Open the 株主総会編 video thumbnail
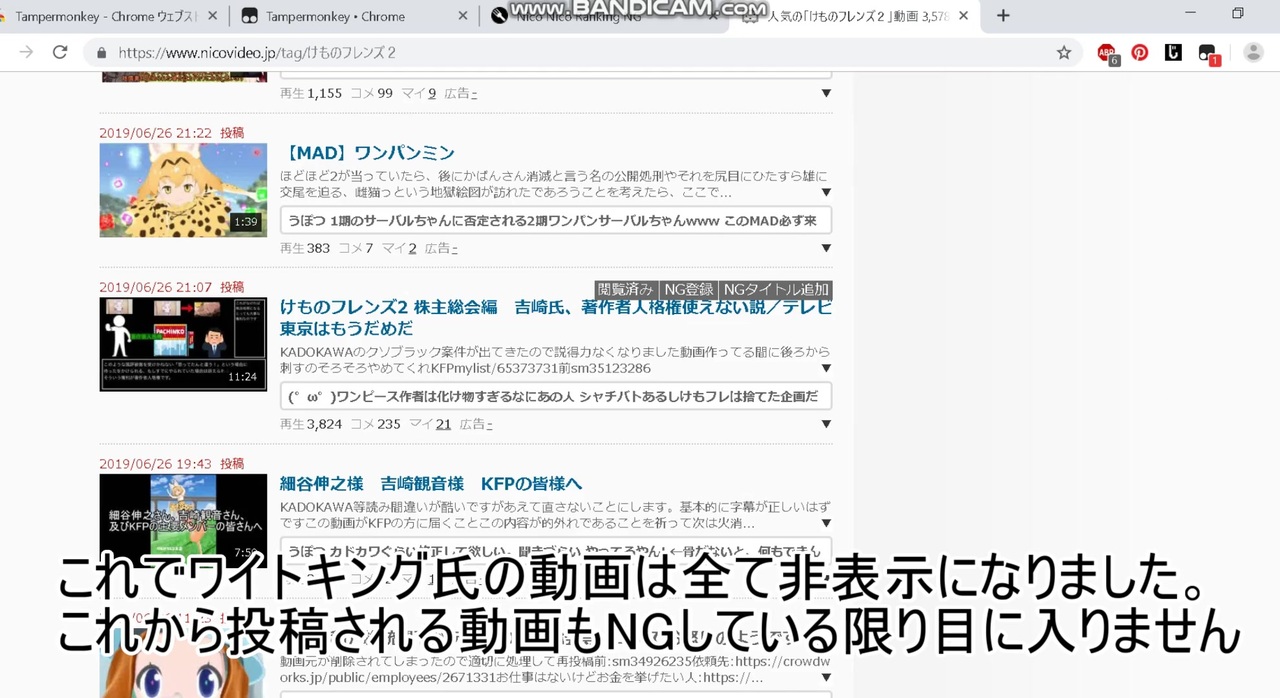Viewport: 1280px width, 698px height. 183,344
